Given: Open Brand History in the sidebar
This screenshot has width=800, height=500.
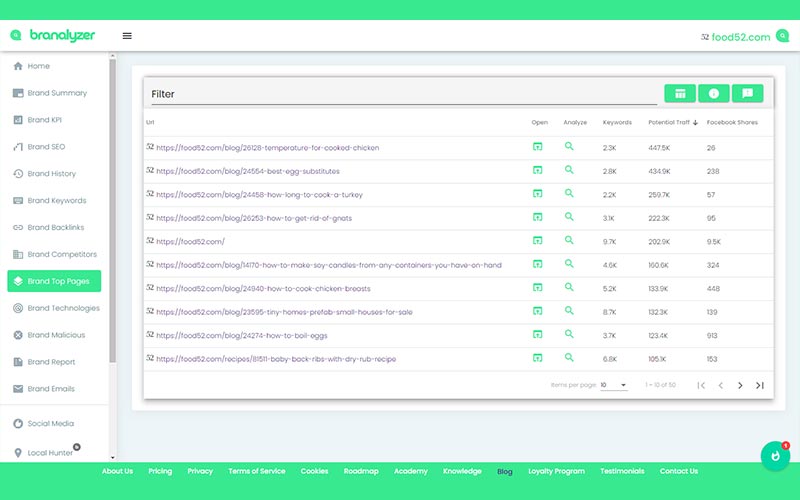Looking at the screenshot, I should coord(44,173).
